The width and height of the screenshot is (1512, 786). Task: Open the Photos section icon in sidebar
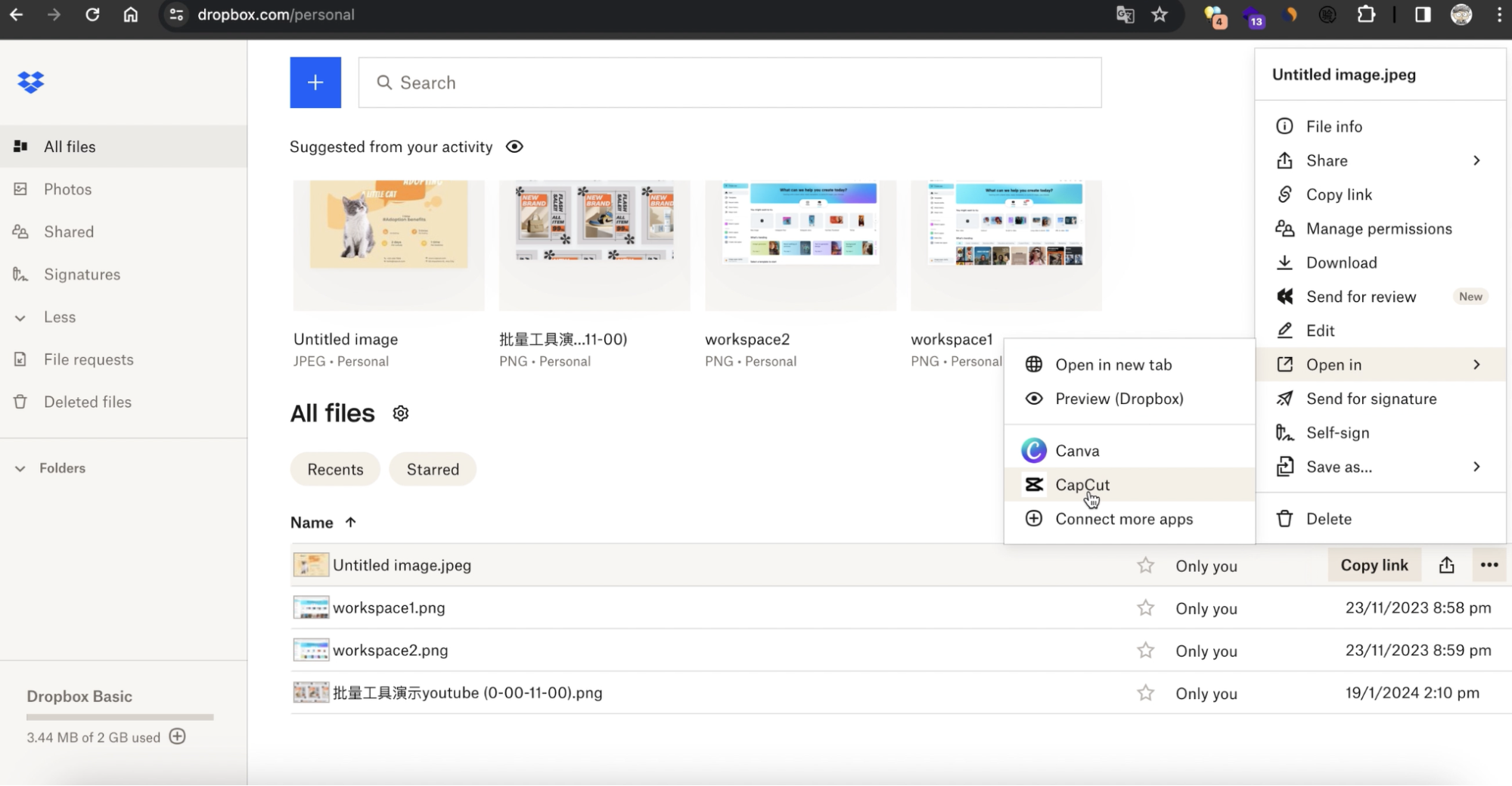(22, 189)
